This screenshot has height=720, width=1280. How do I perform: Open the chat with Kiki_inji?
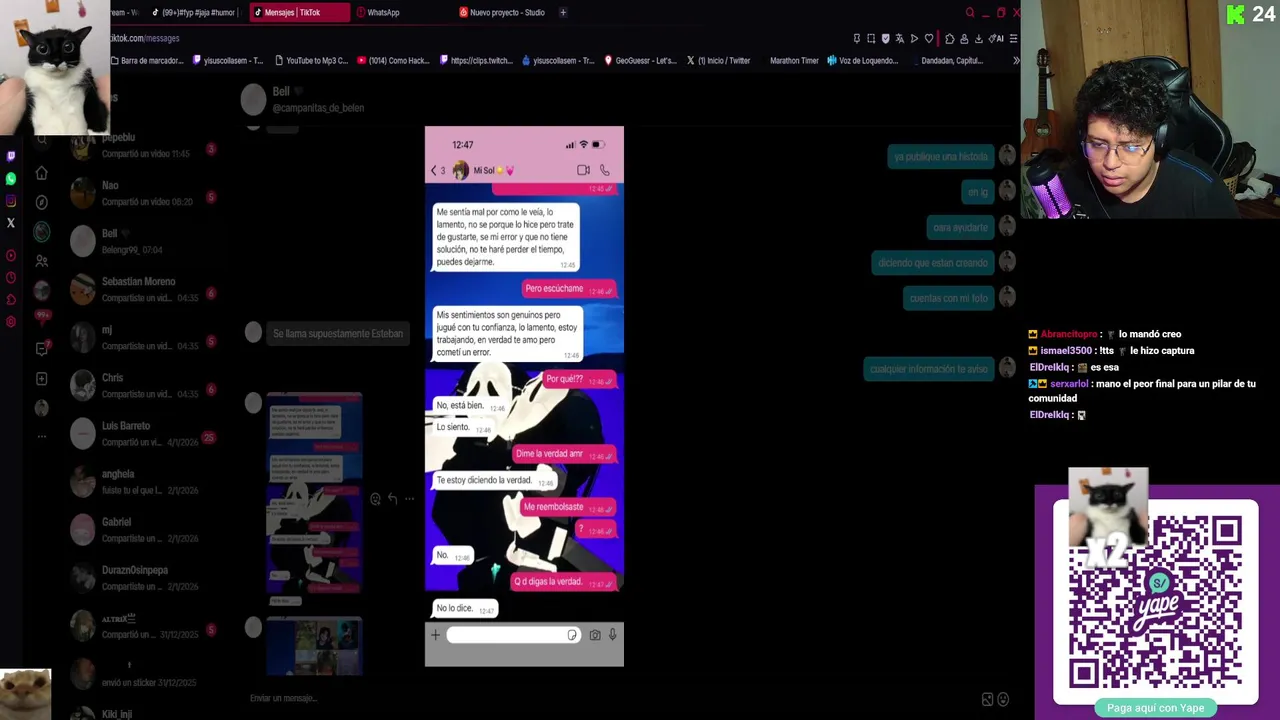click(145, 713)
